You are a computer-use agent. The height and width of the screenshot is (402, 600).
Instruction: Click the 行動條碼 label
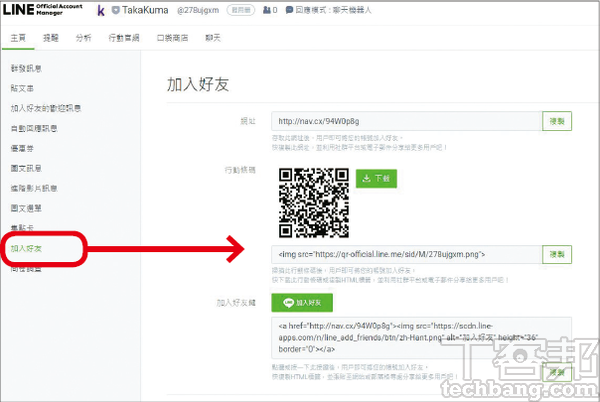[x=240, y=170]
